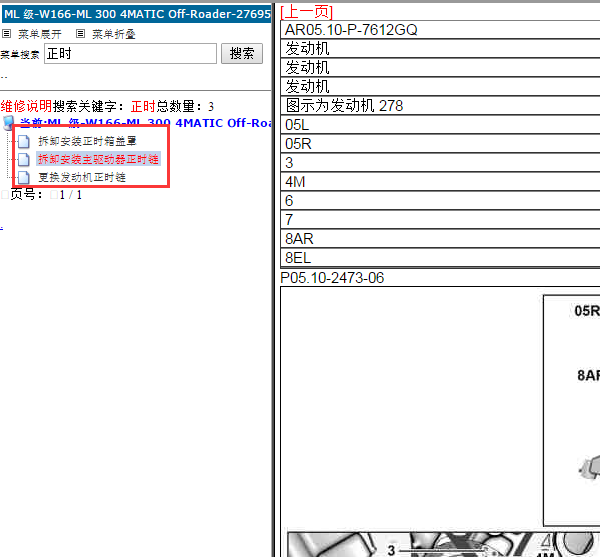Open 拆卸安装正时箱盖罩 document icon
Screen dimensions: 600x557
(x=24, y=141)
